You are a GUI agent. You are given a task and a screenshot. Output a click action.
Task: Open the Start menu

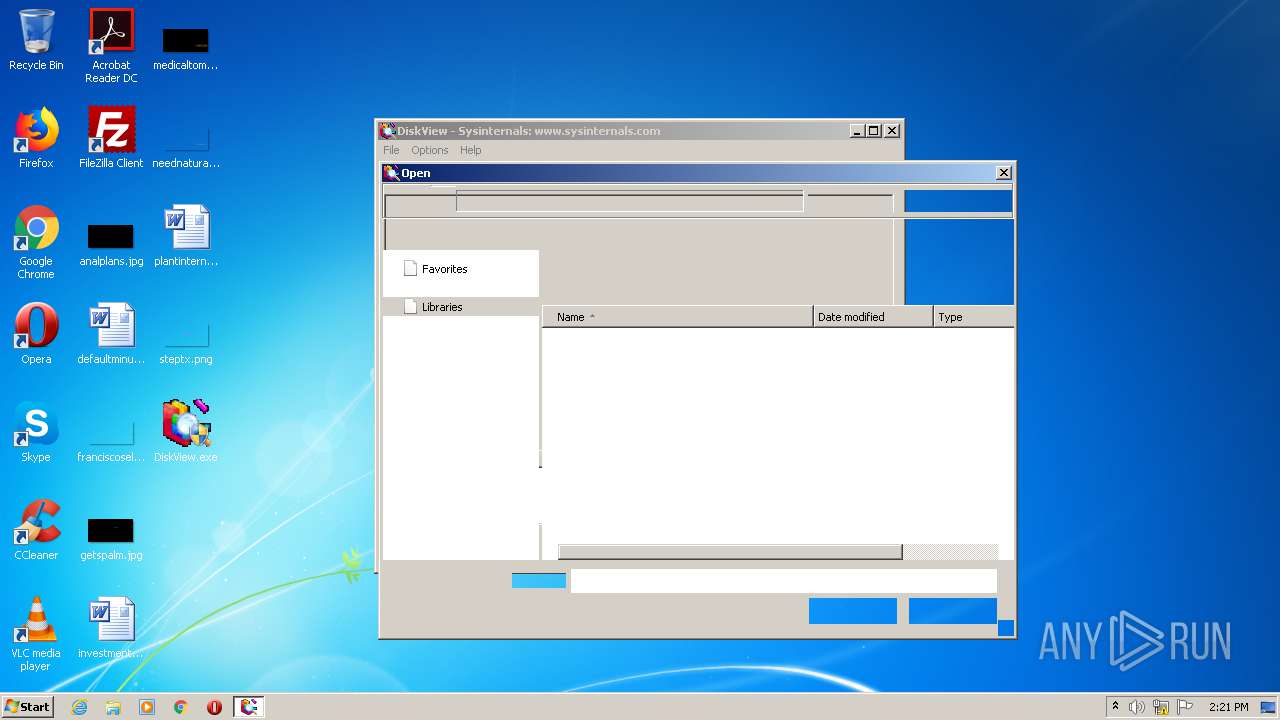(28, 707)
